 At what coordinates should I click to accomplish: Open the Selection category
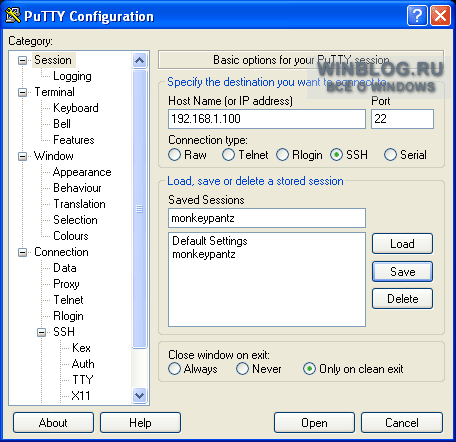click(75, 220)
